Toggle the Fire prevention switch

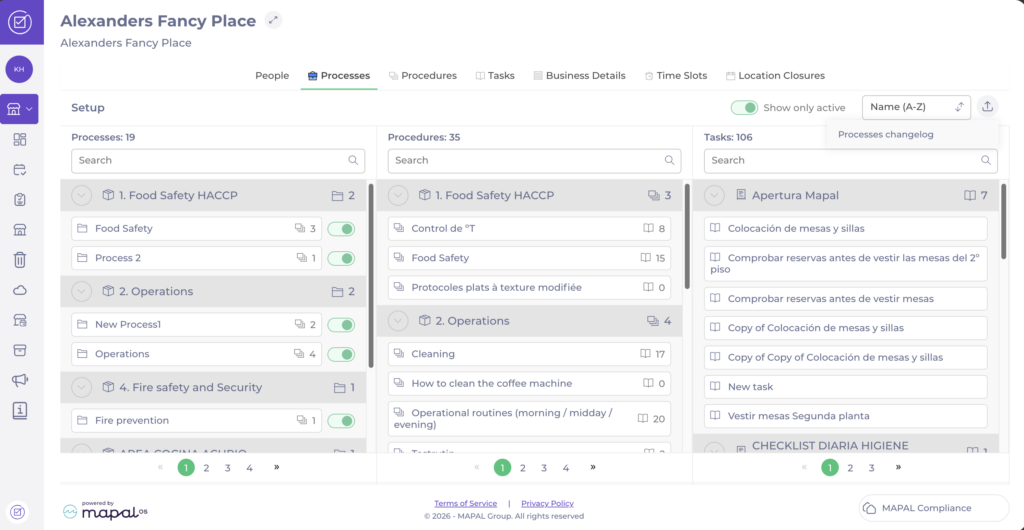coord(341,420)
